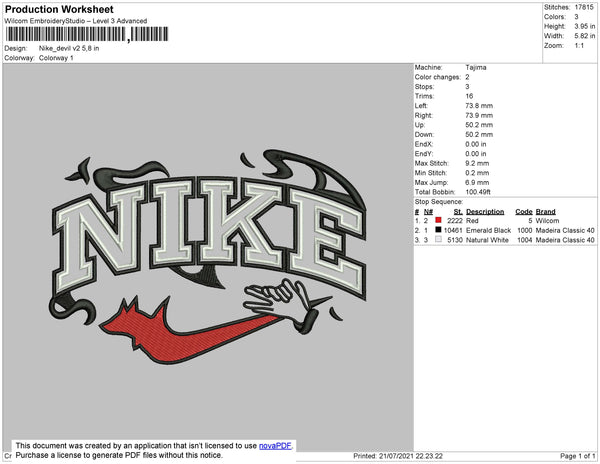The image size is (600, 464).
Task: Click the 'Code' column header
Action: click(524, 212)
